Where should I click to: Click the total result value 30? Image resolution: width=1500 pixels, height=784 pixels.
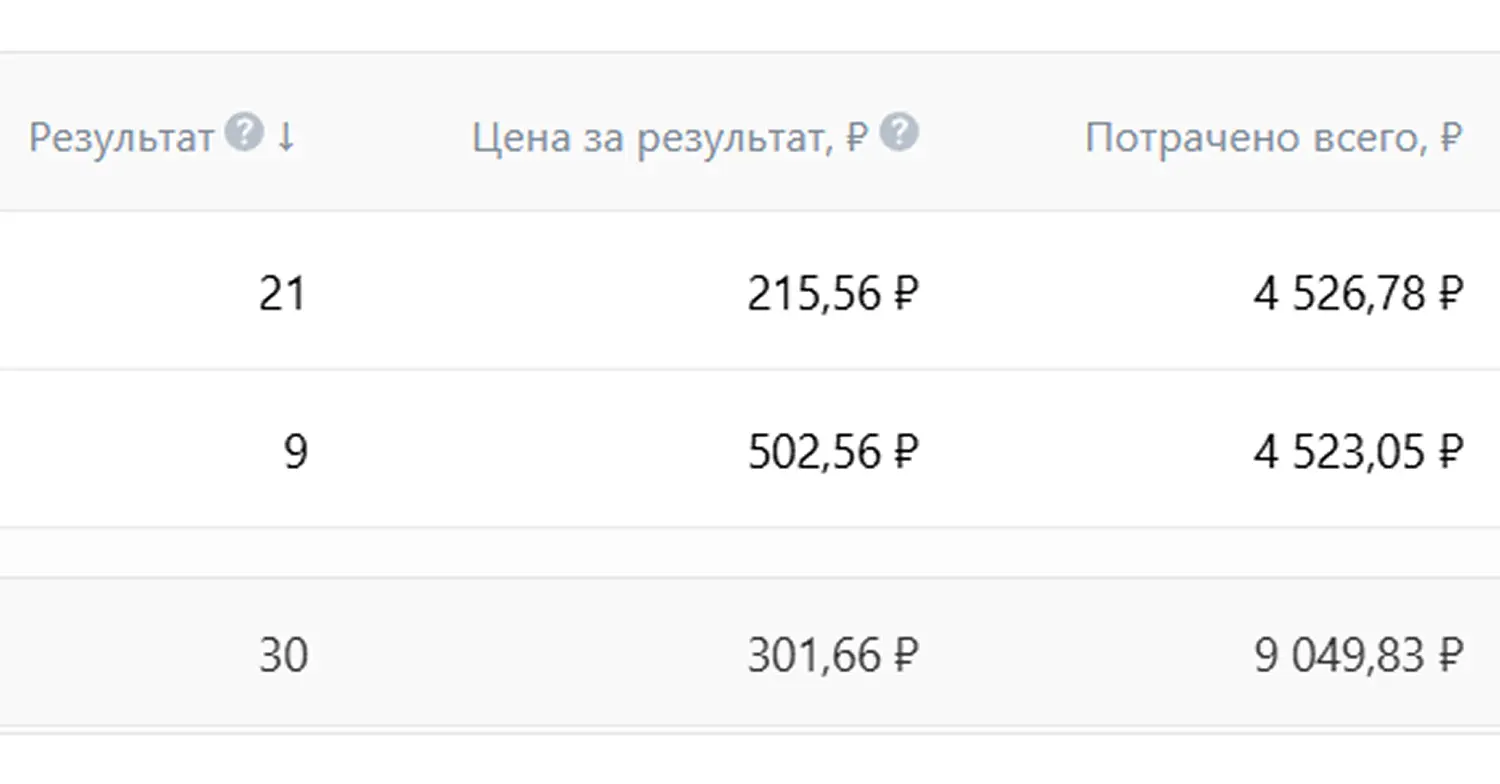coord(283,656)
